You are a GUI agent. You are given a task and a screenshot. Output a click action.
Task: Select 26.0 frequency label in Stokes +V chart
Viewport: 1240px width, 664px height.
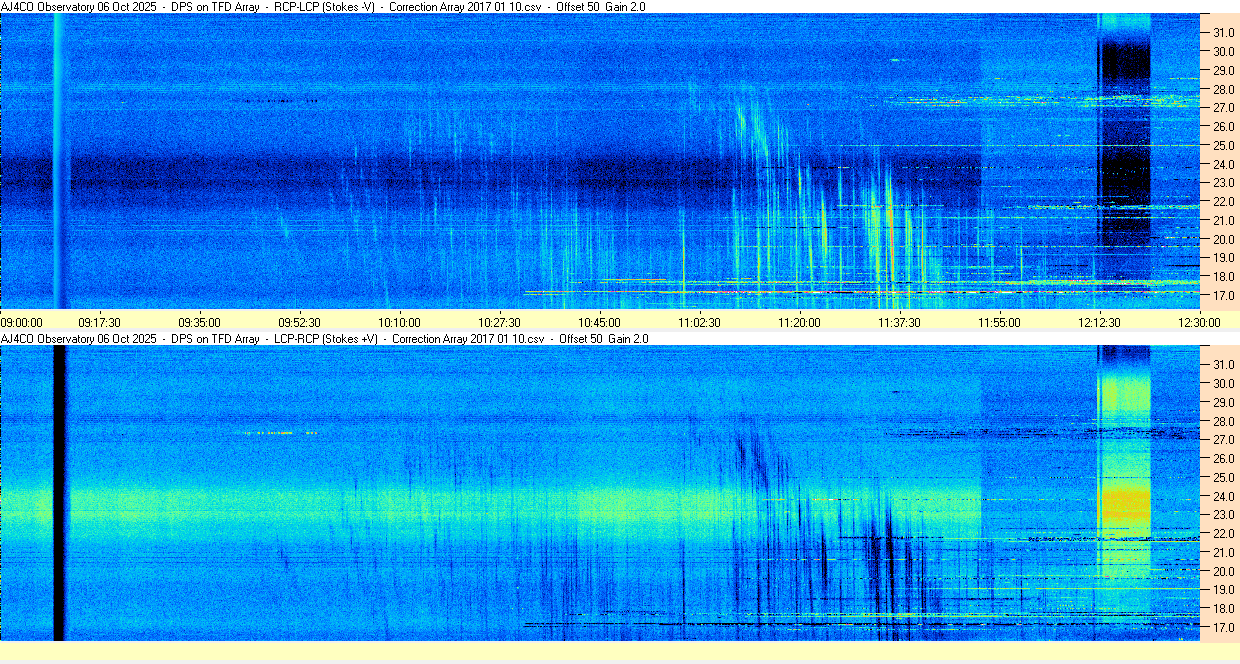pos(1224,458)
